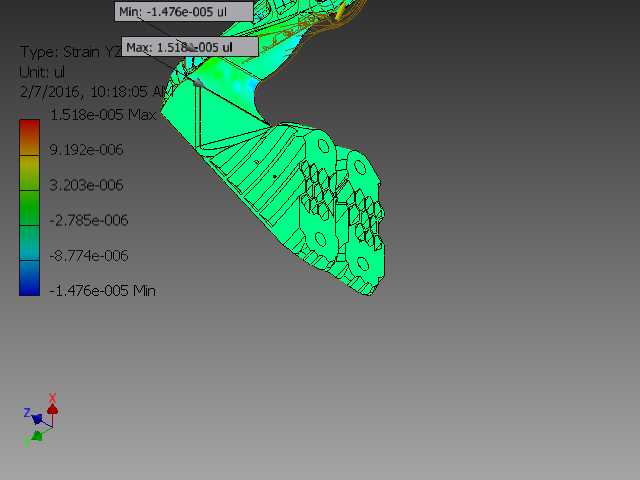Click the 2/7/2016 10:18:05 timestamp text
Image resolution: width=640 pixels, height=480 pixels.
(x=96, y=91)
